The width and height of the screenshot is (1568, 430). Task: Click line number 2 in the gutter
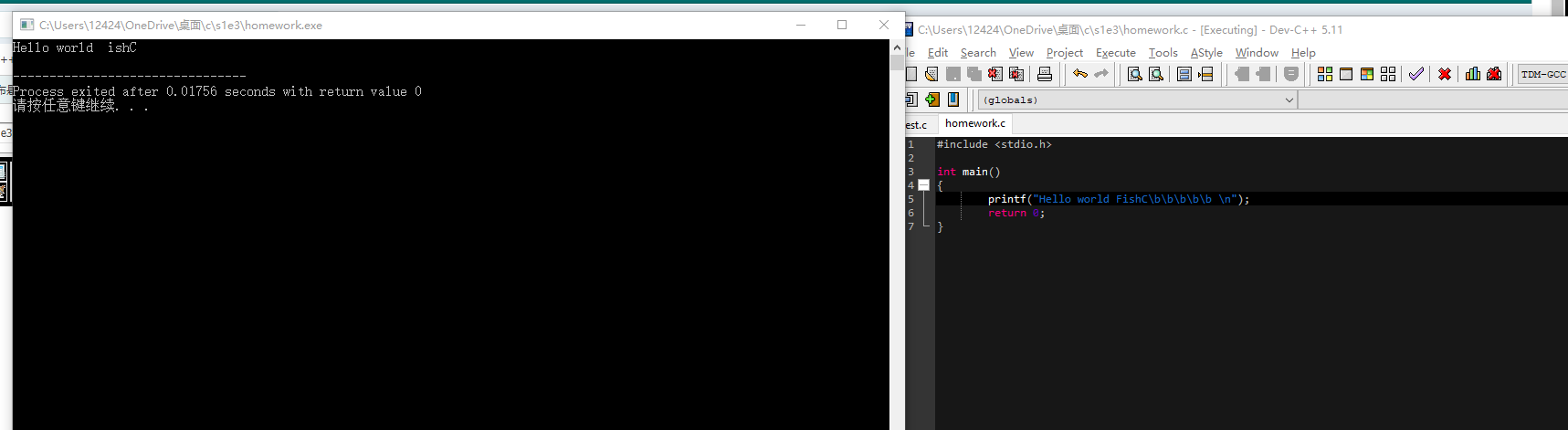910,158
